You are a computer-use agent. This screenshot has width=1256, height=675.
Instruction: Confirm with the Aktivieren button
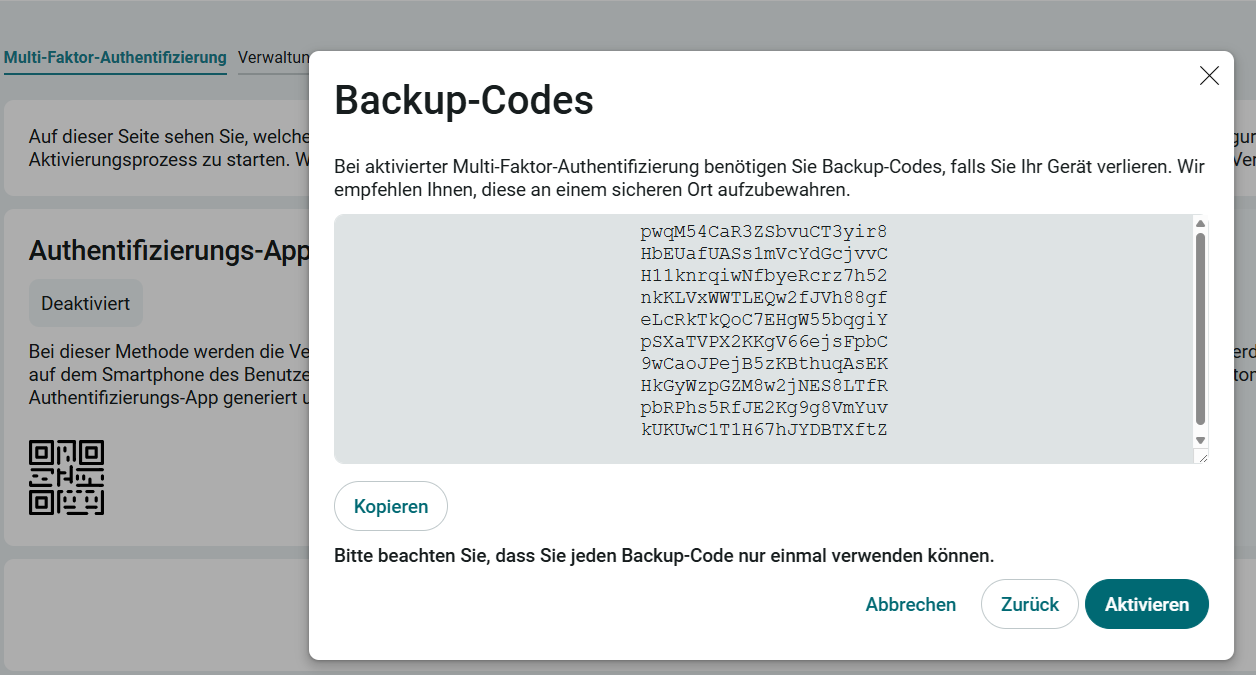[1146, 604]
